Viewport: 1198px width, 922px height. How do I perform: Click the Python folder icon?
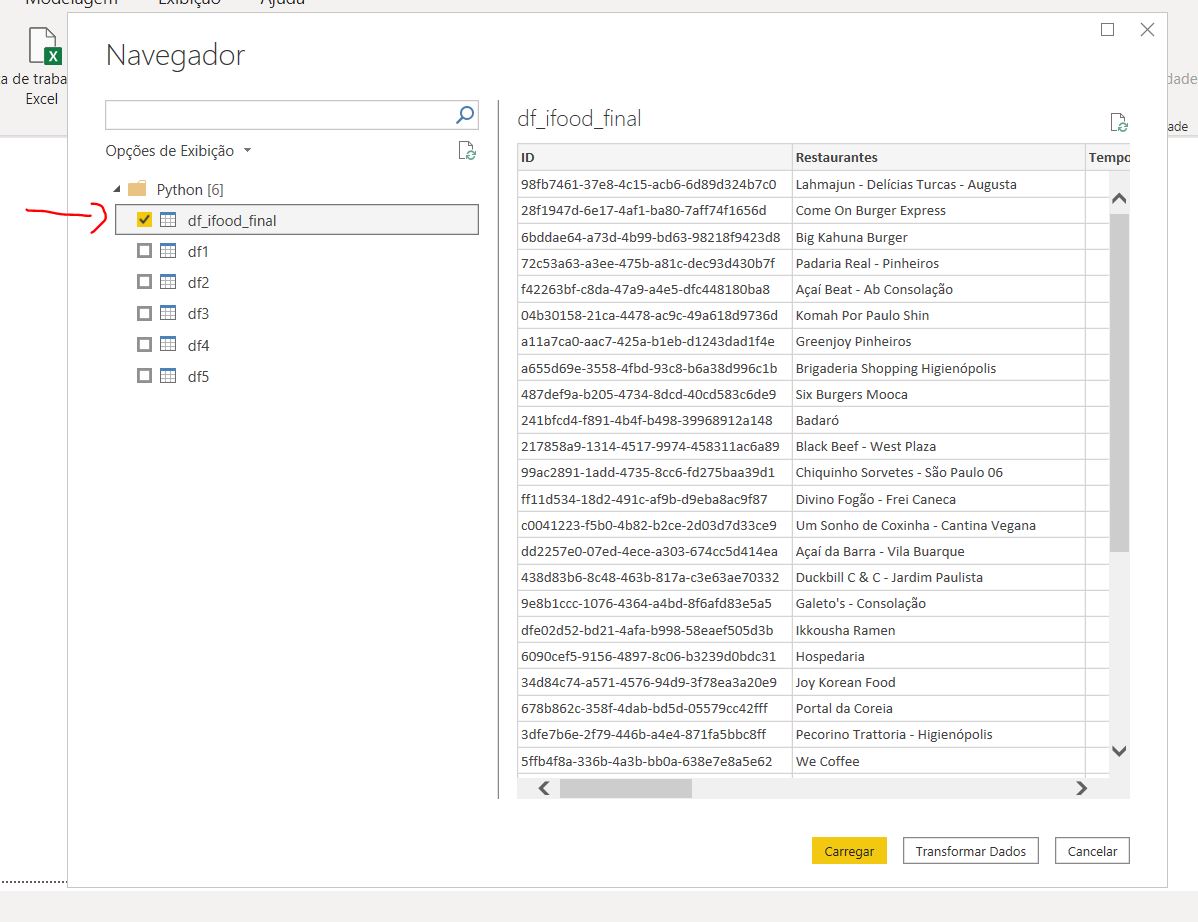pyautogui.click(x=137, y=189)
